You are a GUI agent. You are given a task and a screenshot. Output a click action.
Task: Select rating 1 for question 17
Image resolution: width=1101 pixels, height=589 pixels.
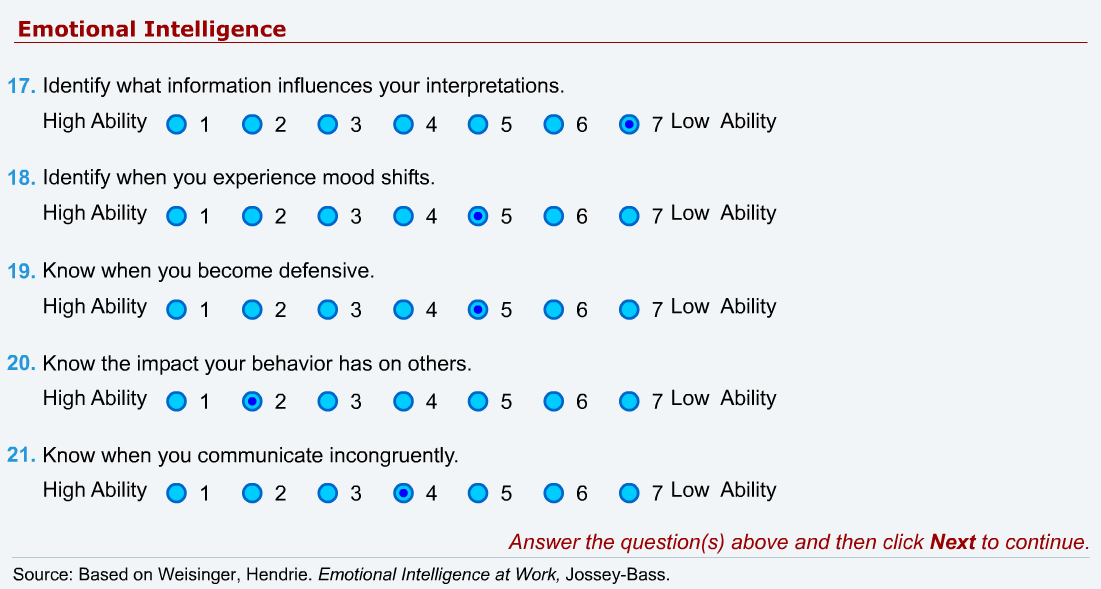177,124
